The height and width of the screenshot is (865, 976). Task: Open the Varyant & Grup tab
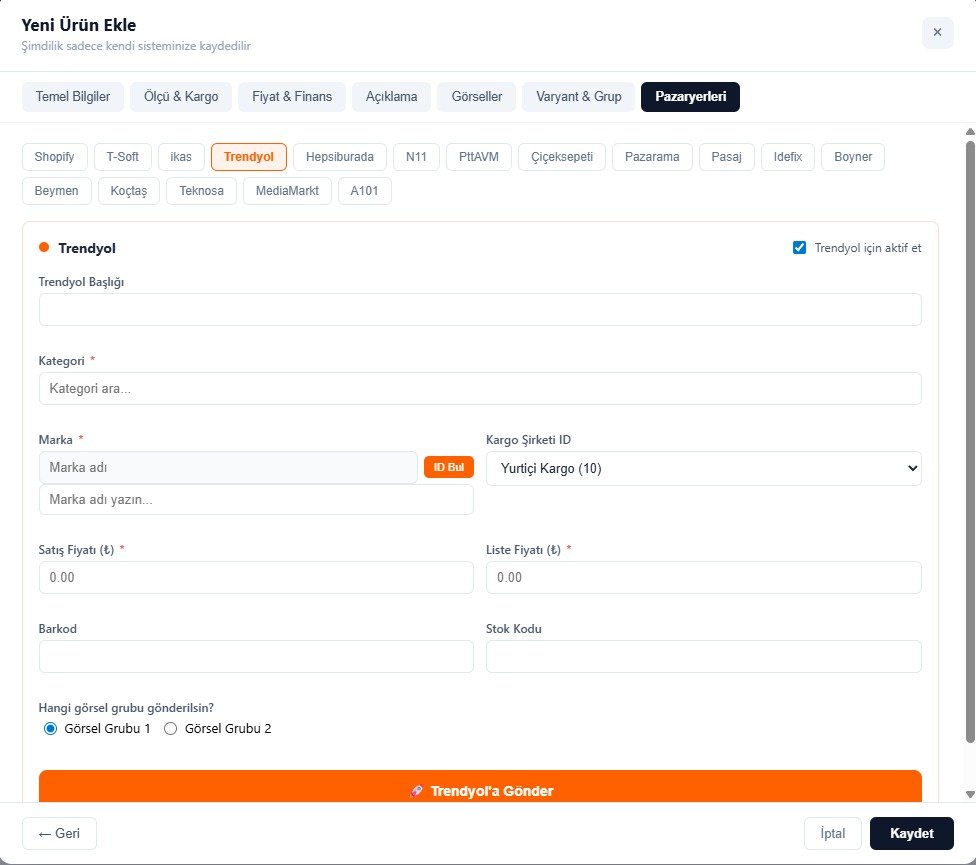pos(579,96)
